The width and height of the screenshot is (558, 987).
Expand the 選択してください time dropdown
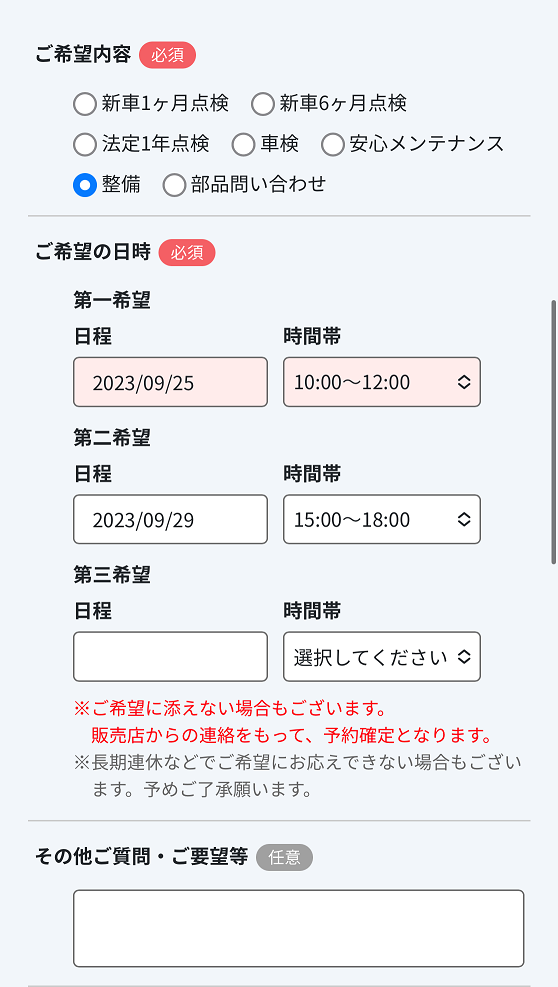coord(382,657)
